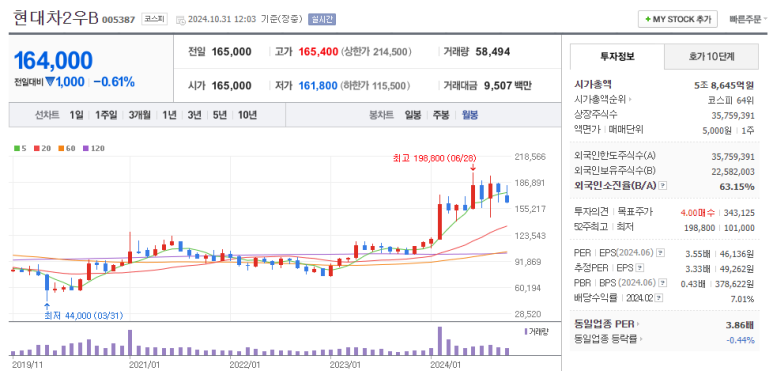
Task: Open the 시가총액순위 link
Action: [x=603, y=99]
